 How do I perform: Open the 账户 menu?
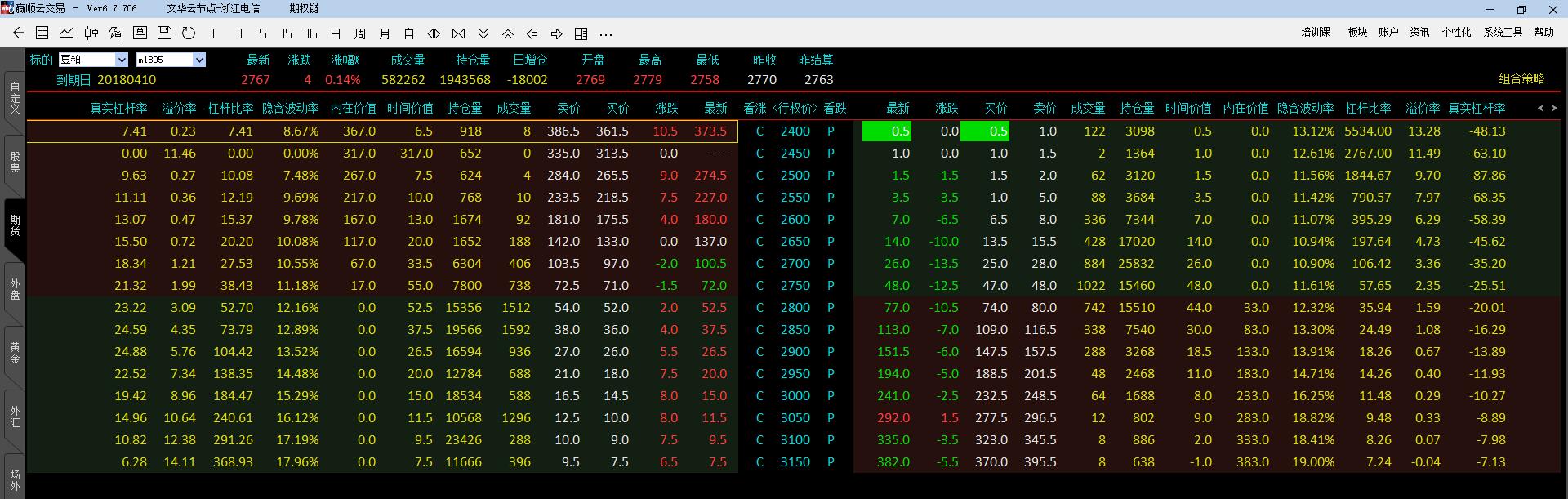pyautogui.click(x=1388, y=32)
